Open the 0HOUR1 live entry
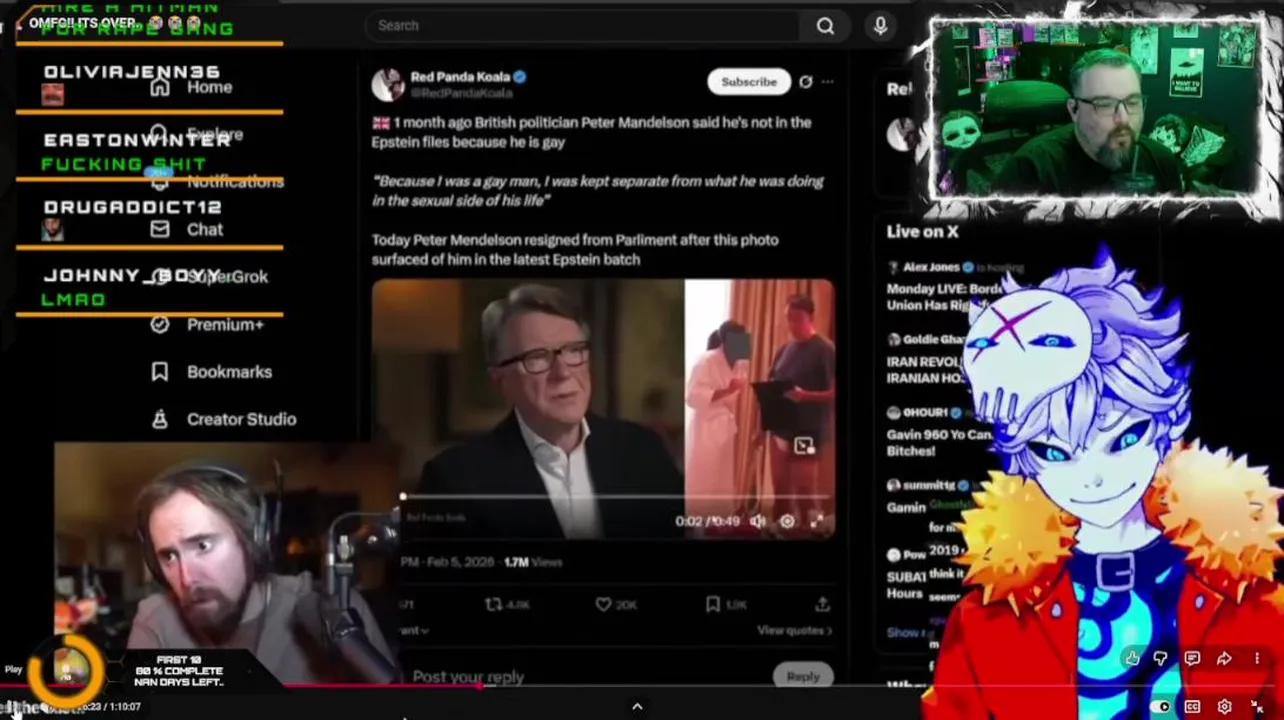 pos(940,430)
